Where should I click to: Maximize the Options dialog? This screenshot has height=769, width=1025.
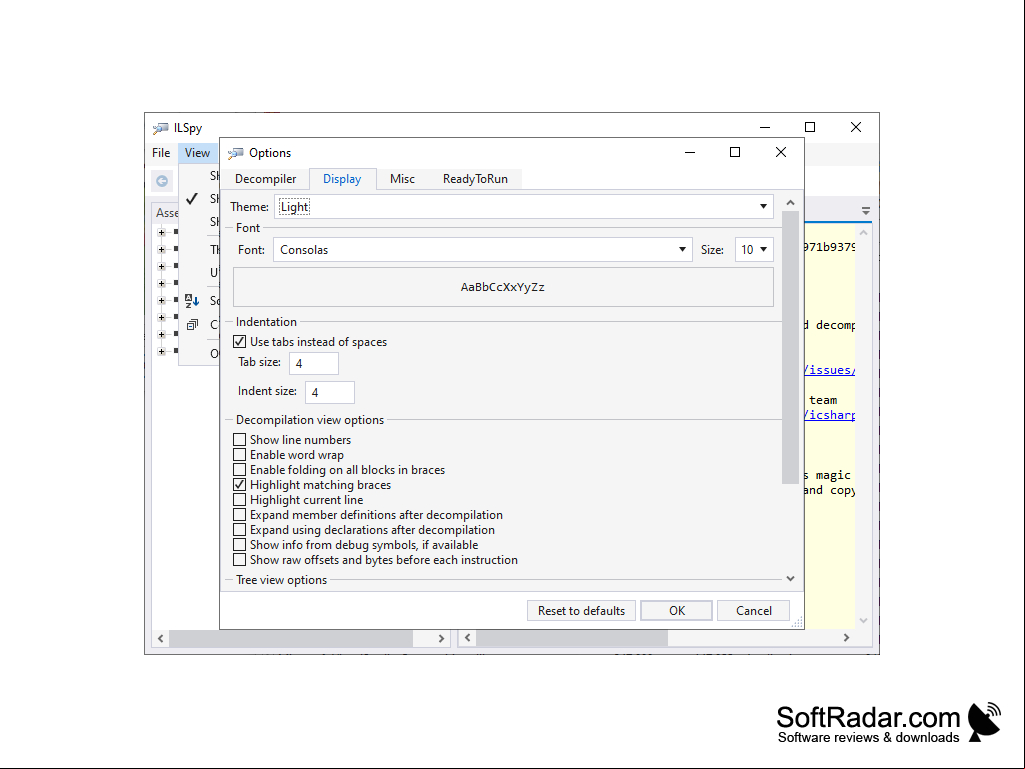point(735,152)
